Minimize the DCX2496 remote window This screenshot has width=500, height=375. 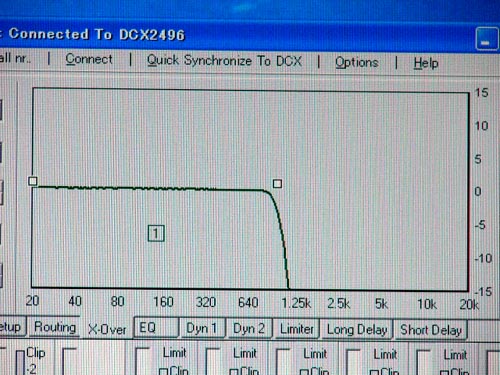pos(486,39)
